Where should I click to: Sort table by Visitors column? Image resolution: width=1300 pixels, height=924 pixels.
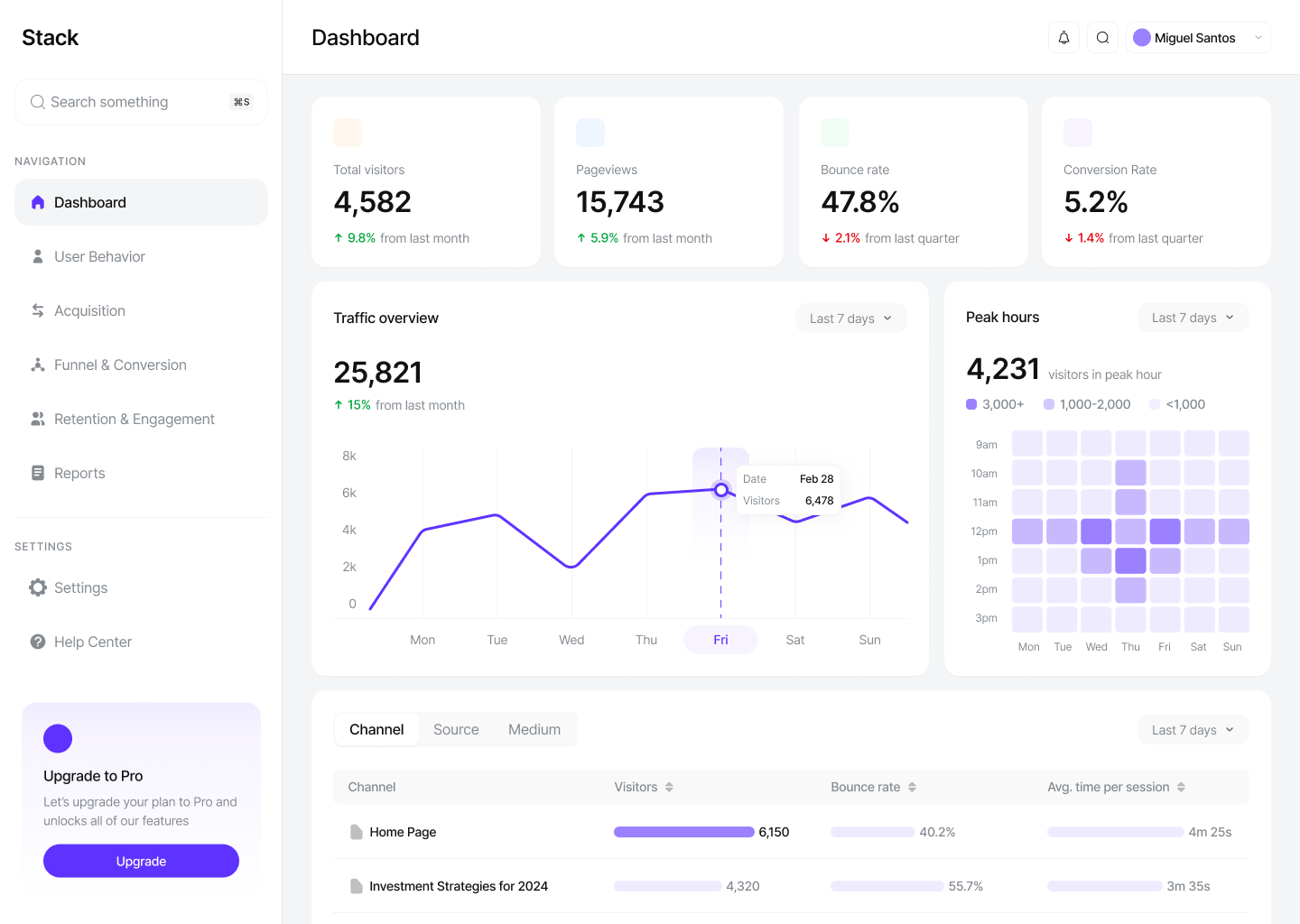coord(669,787)
